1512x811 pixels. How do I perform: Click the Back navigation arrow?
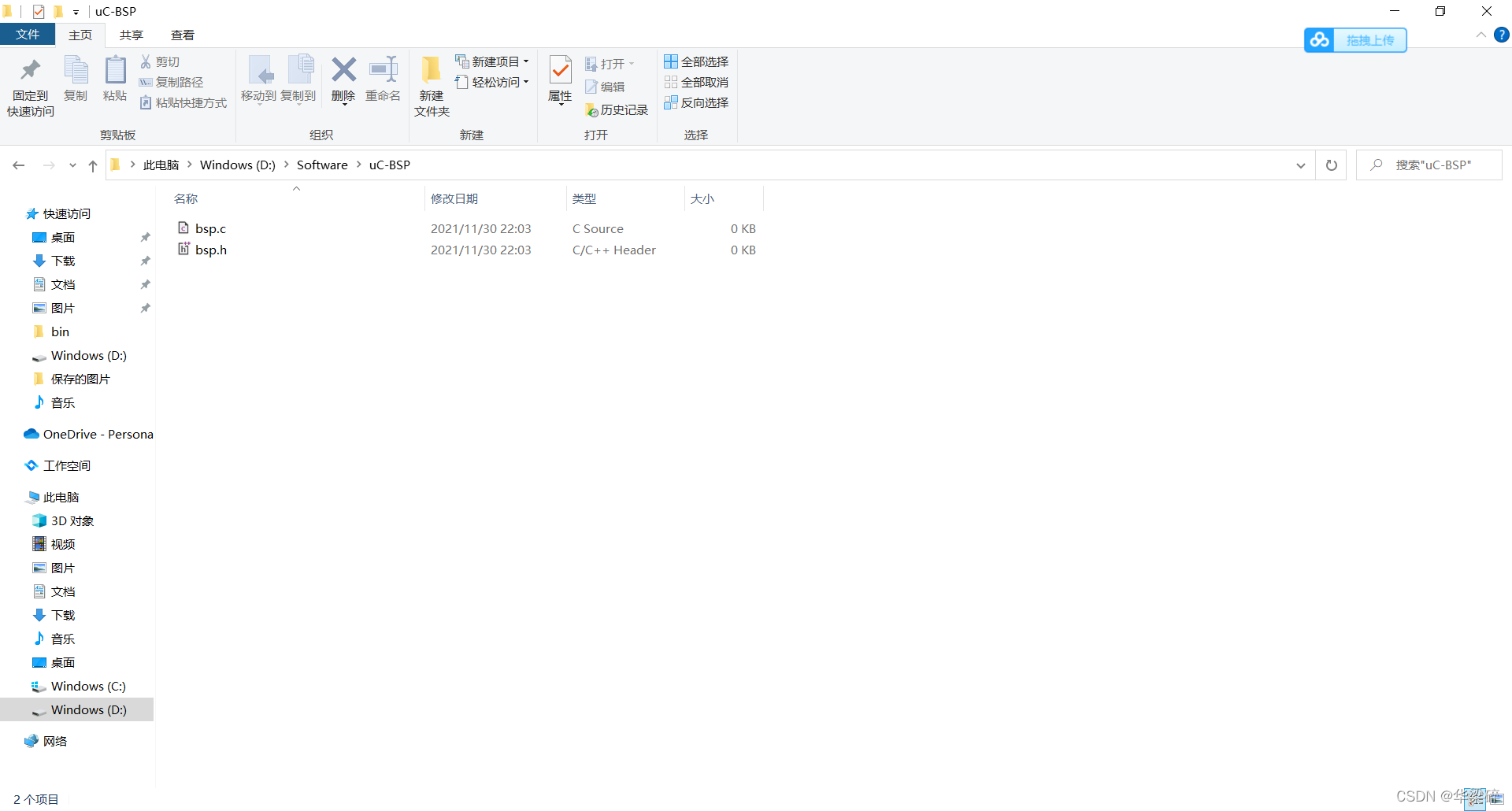pos(19,165)
